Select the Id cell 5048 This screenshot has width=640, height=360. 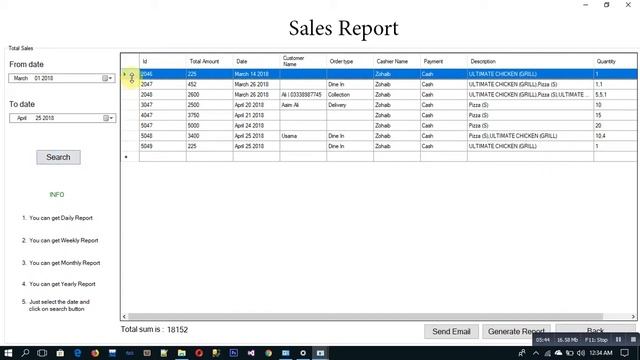pos(163,136)
